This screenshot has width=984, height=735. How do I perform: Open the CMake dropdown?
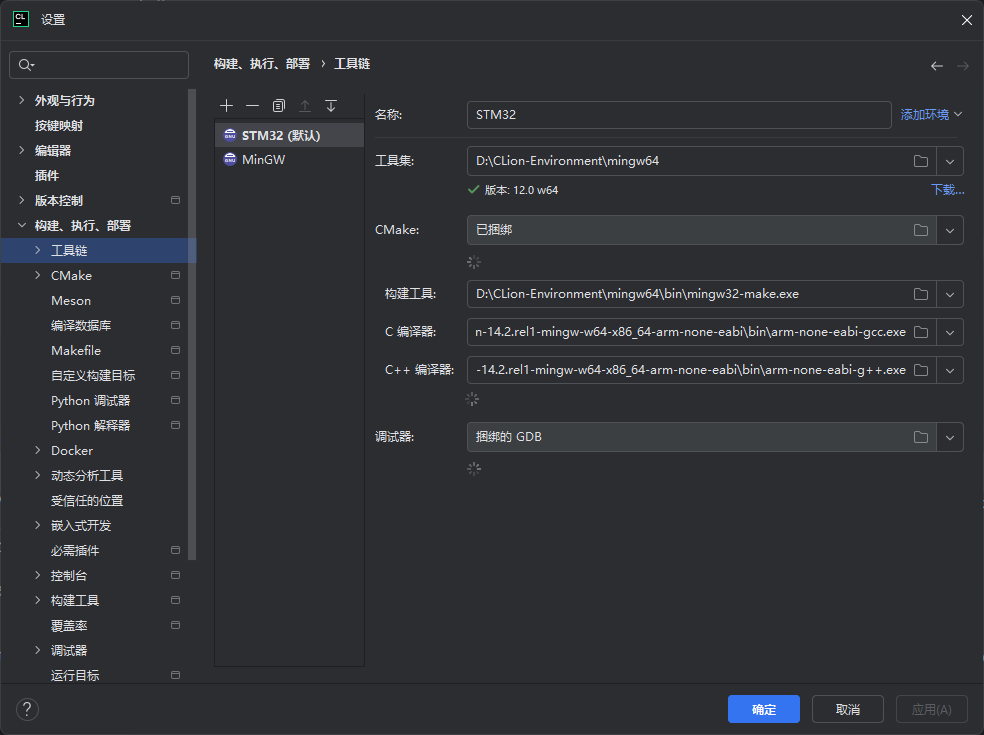pyautogui.click(x=950, y=230)
